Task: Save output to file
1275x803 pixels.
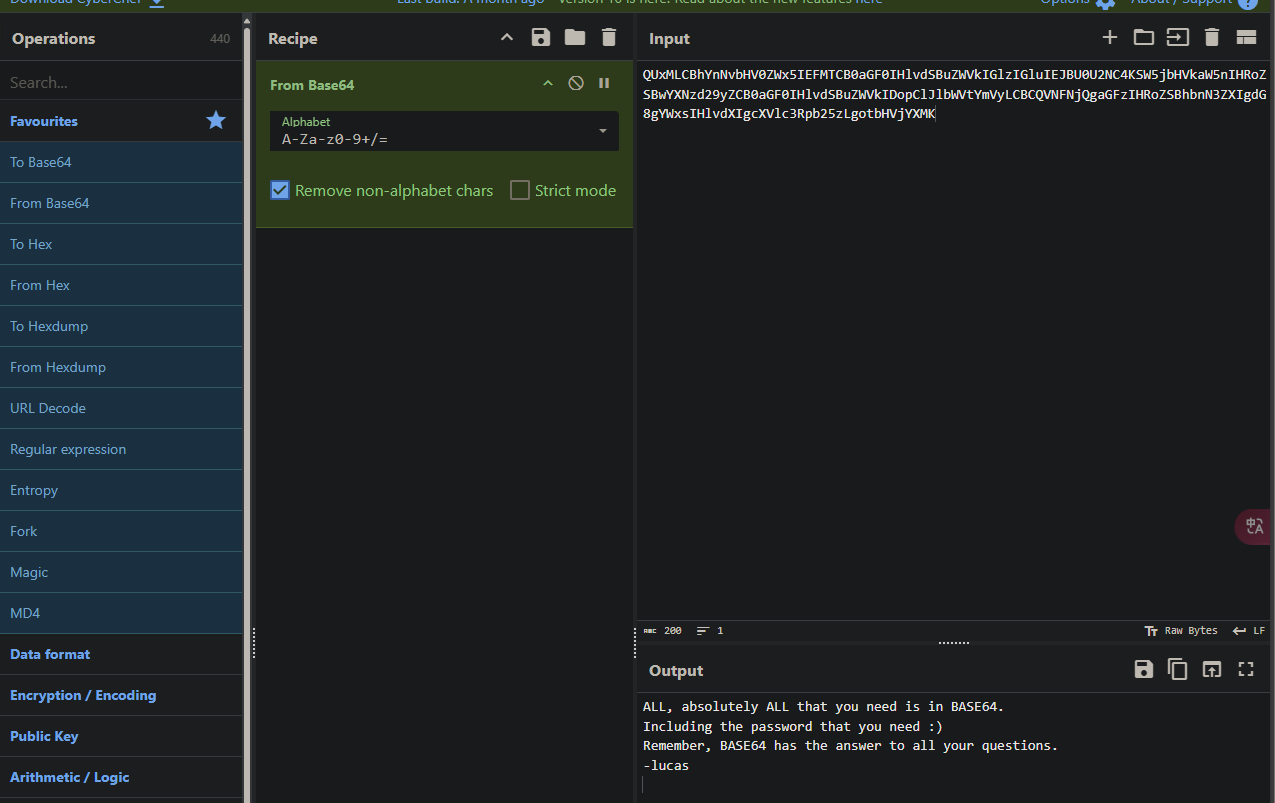Action: 1144,670
